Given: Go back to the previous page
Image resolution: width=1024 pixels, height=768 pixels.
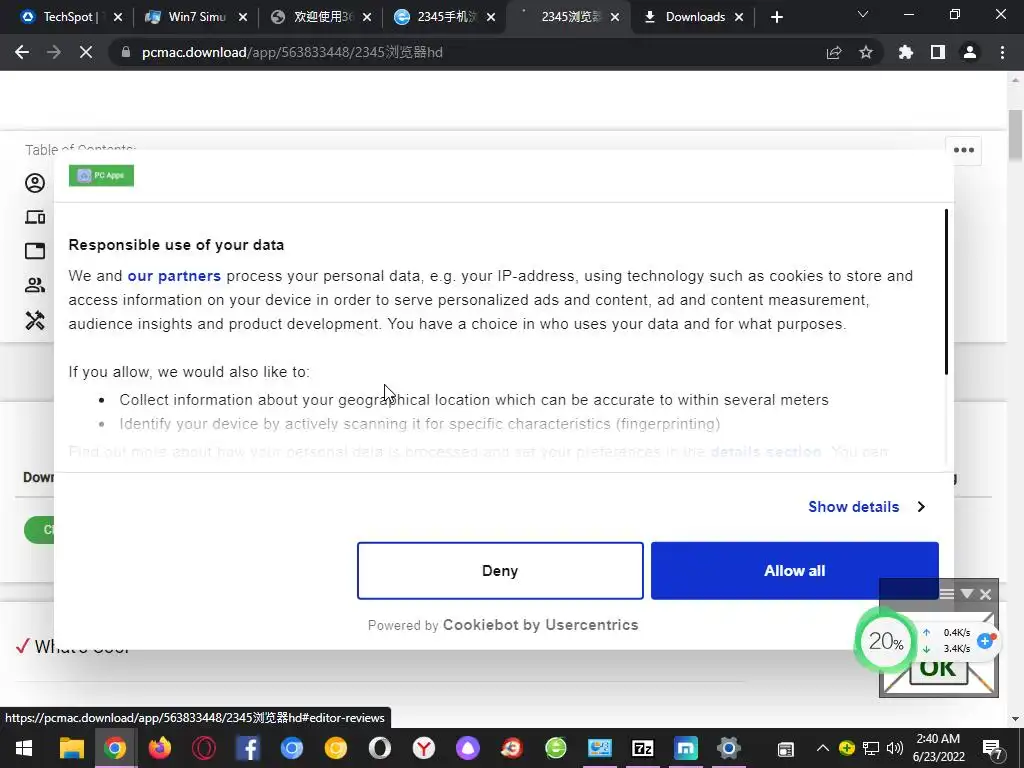Looking at the screenshot, I should click(22, 52).
